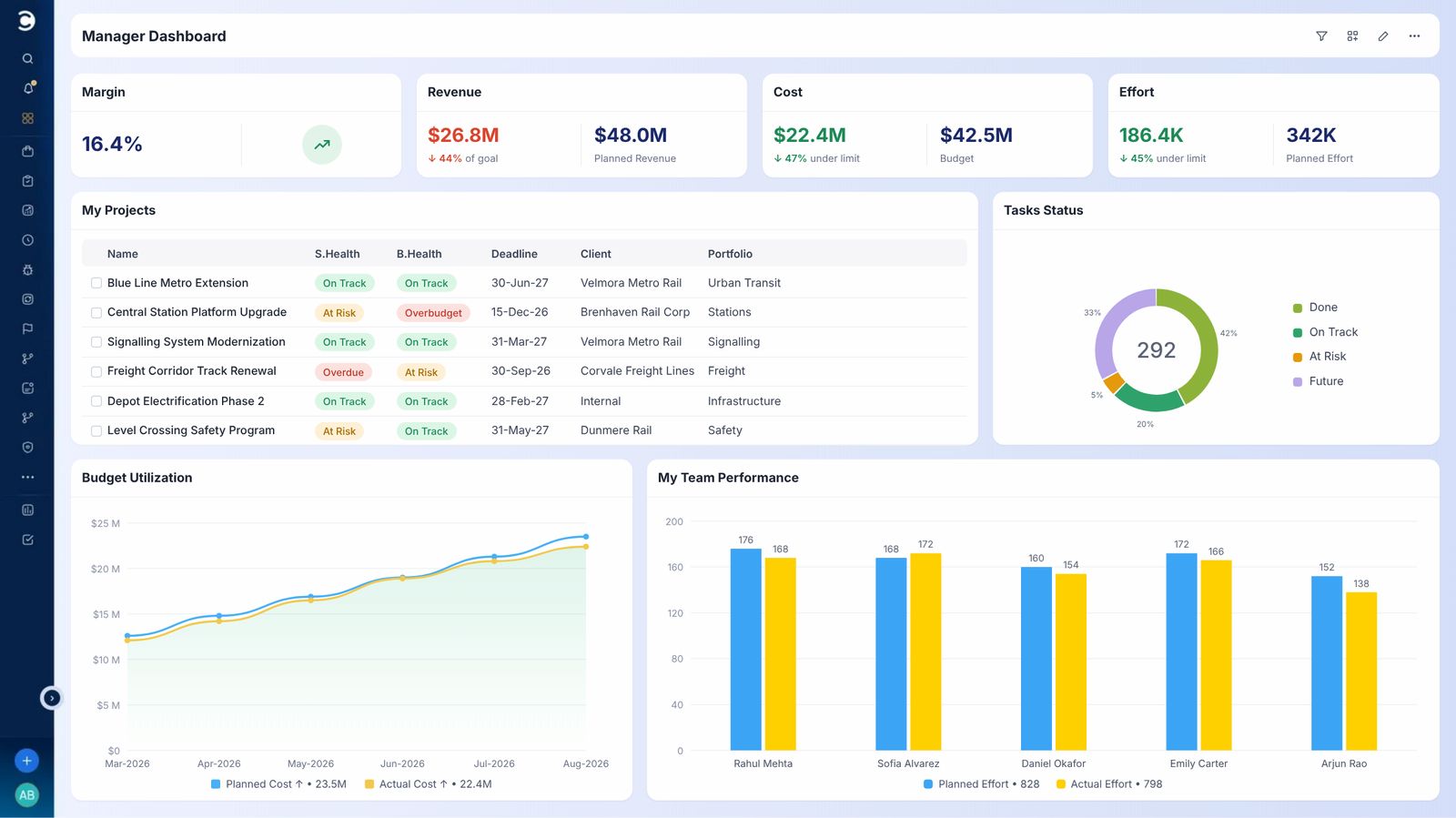Sort the projects table by Portfolio column

[730, 254]
